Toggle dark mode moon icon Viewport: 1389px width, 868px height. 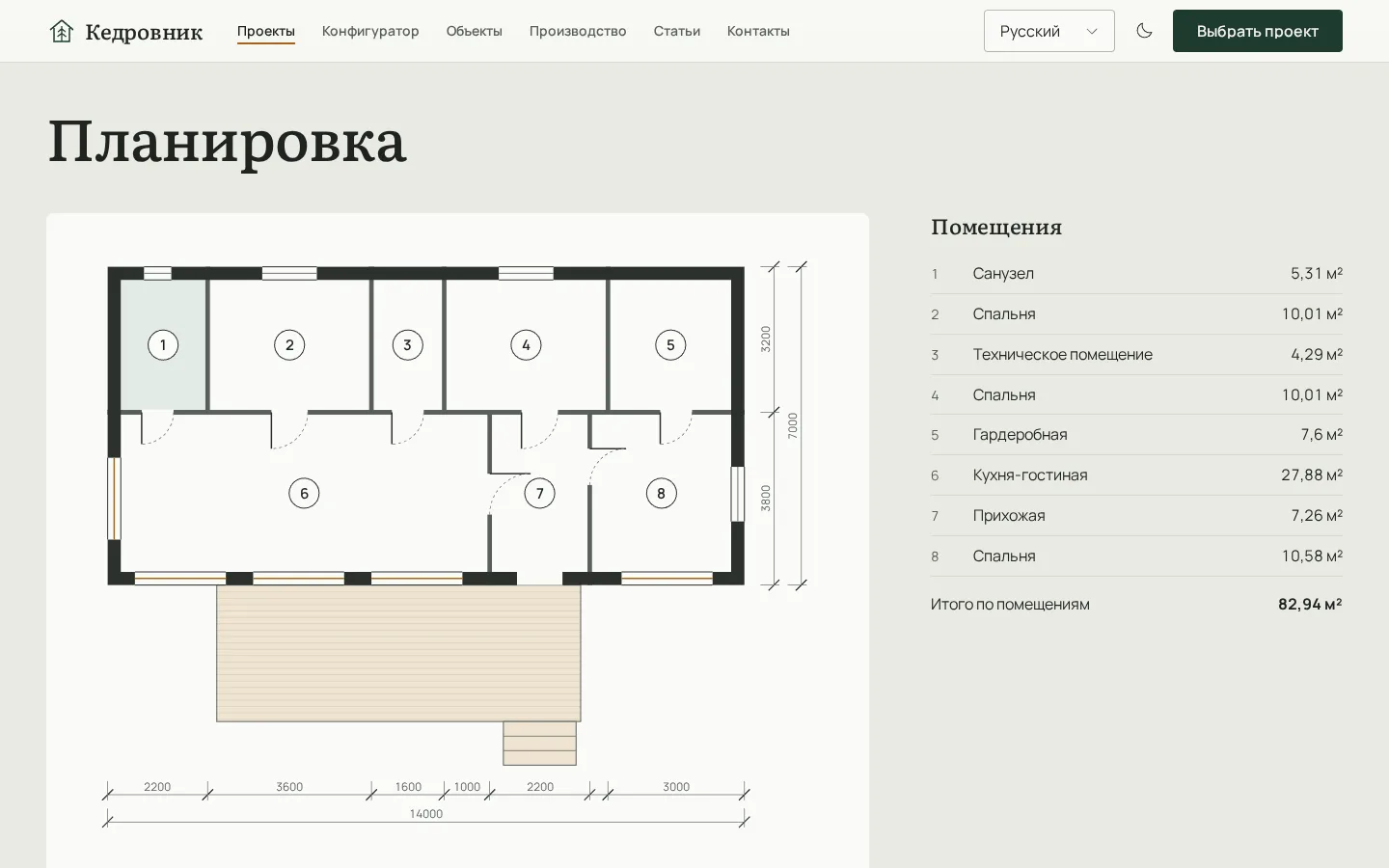1144,31
